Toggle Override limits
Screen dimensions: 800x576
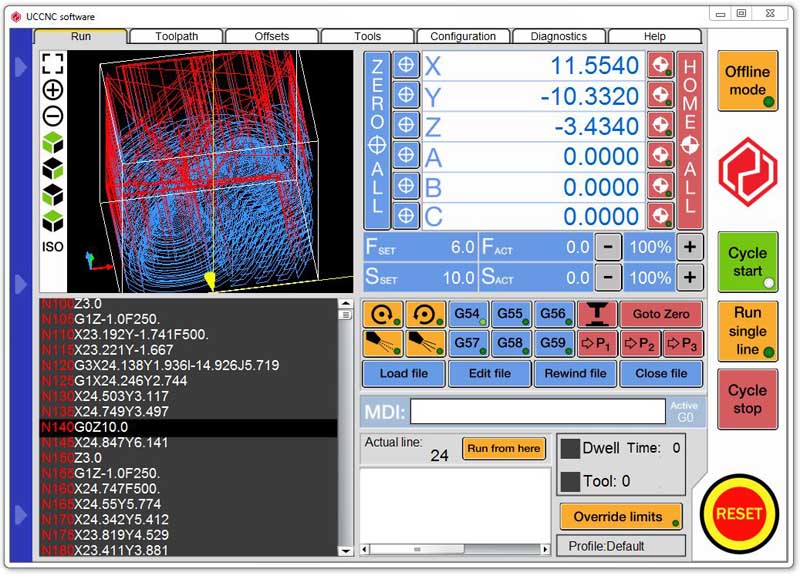coord(621,517)
